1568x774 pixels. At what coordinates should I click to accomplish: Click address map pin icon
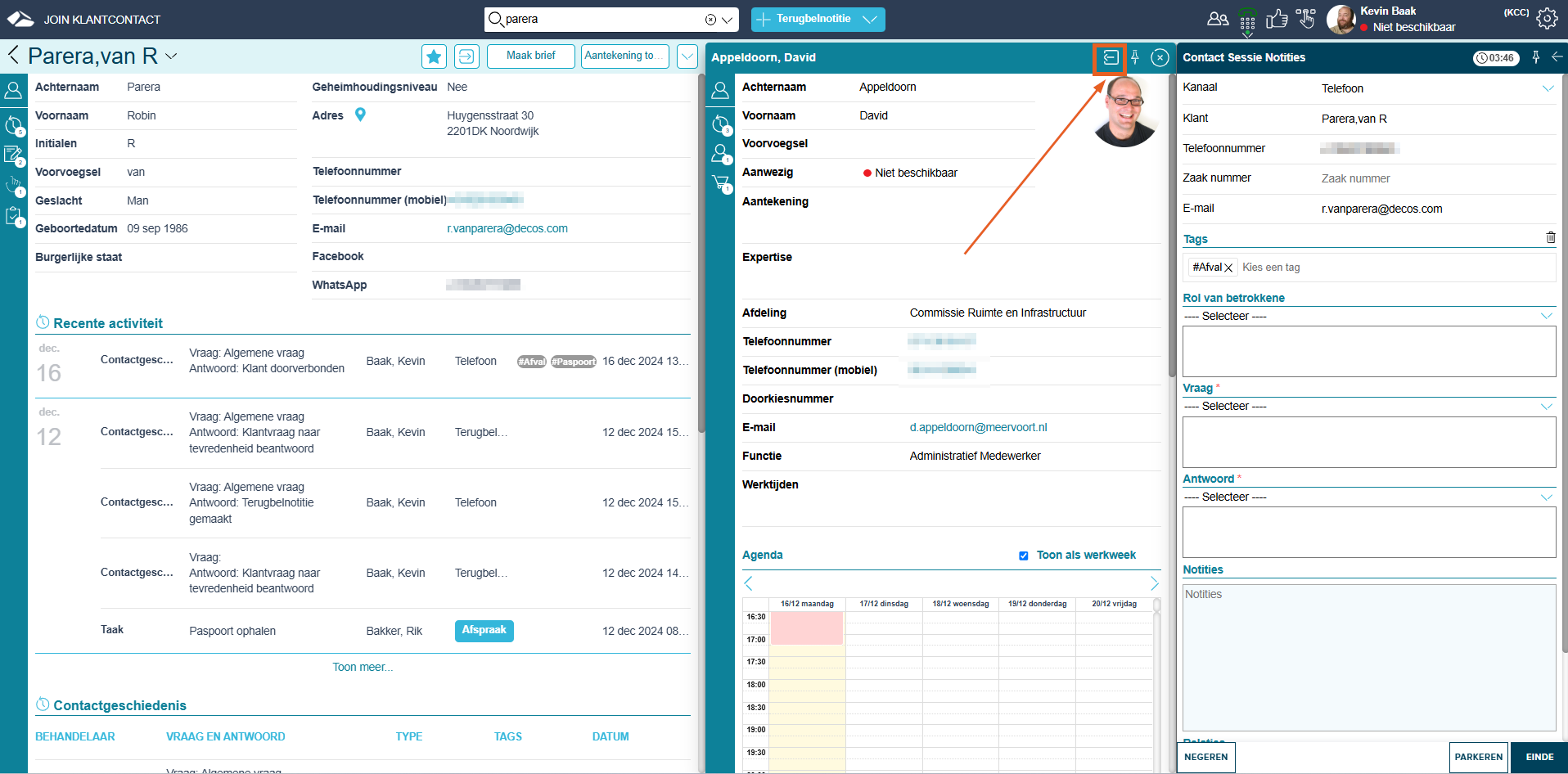360,115
